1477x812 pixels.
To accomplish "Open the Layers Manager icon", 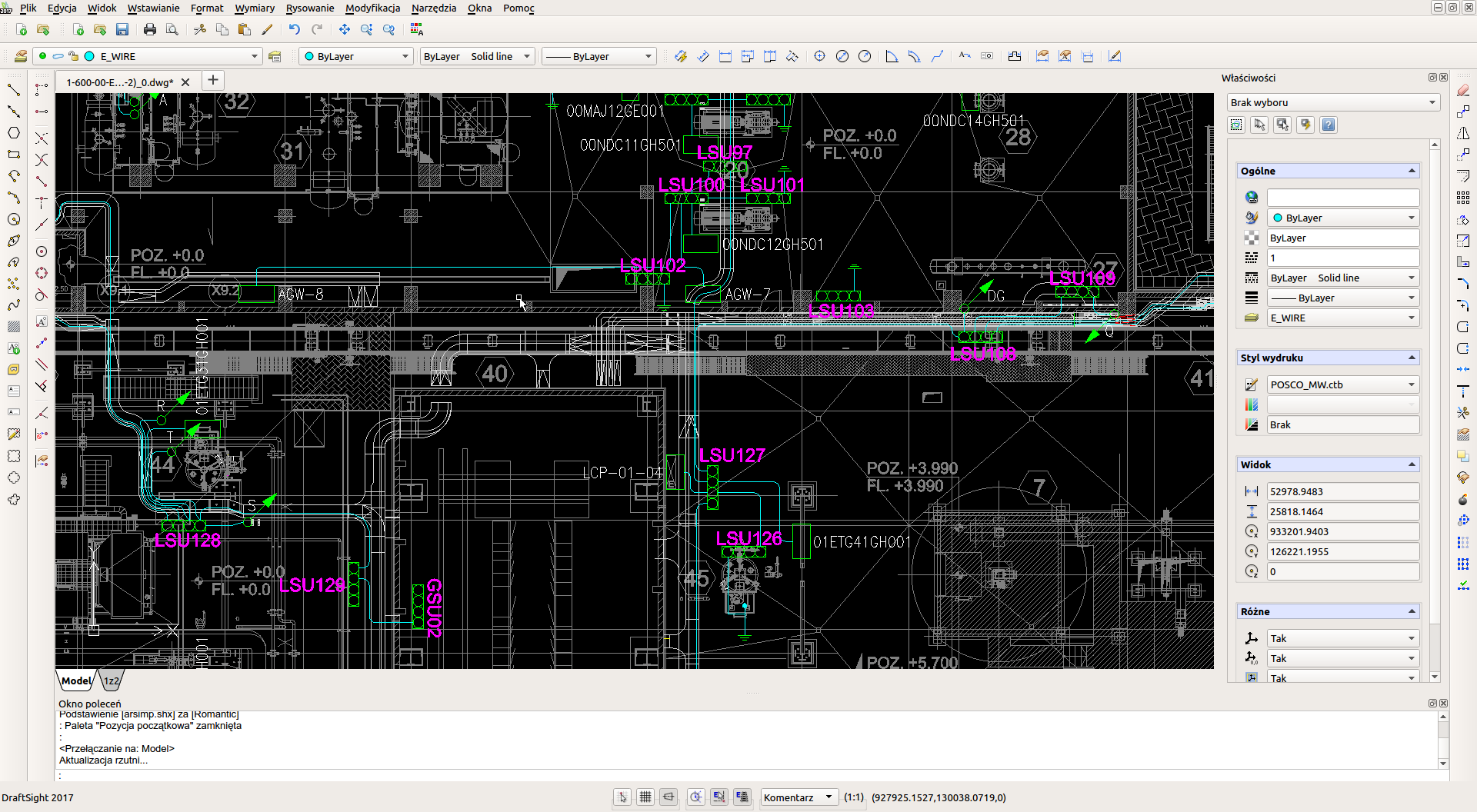I will tap(21, 56).
